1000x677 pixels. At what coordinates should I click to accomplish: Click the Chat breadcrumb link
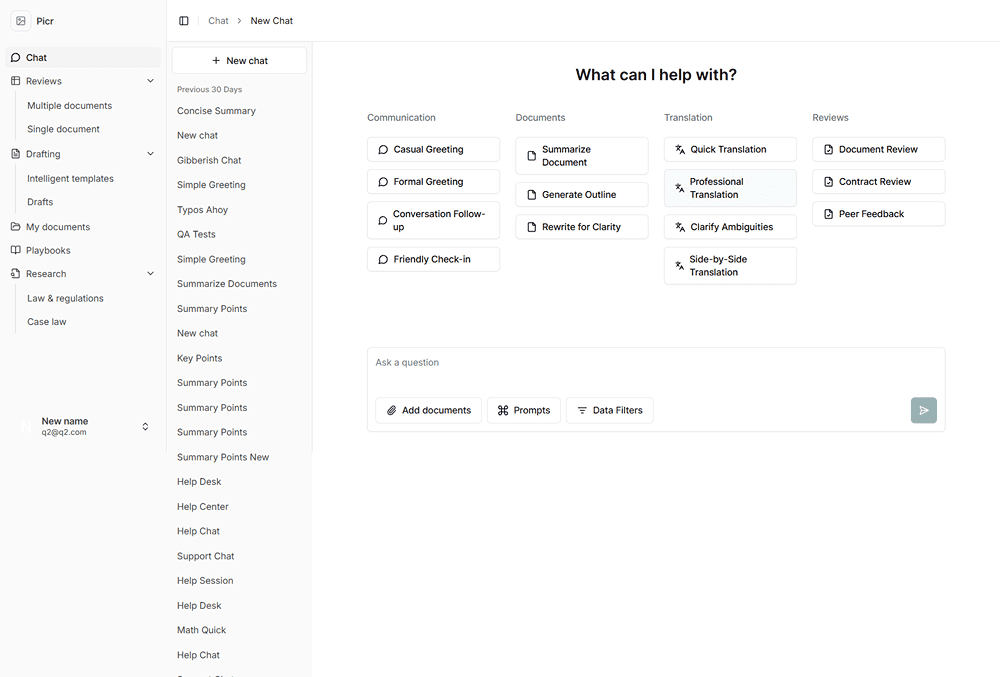point(218,21)
